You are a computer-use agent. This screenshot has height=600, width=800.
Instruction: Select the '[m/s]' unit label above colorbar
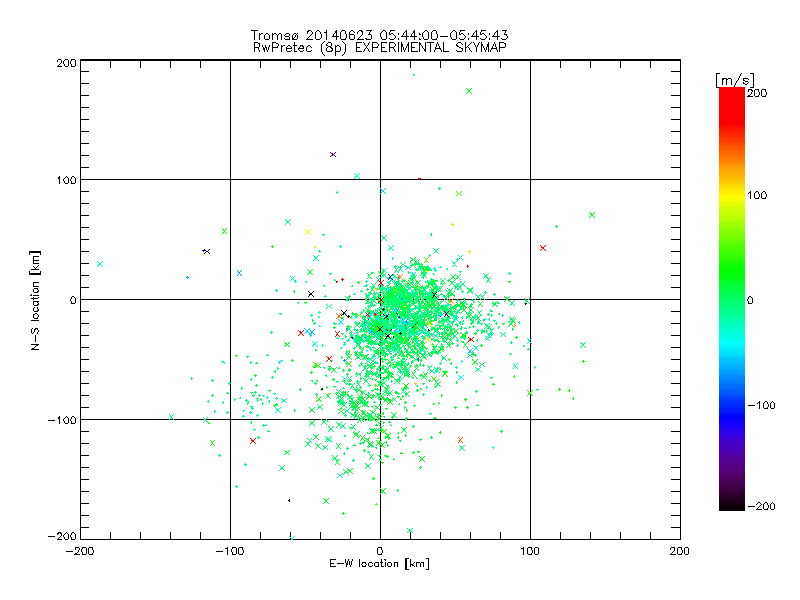[735, 80]
